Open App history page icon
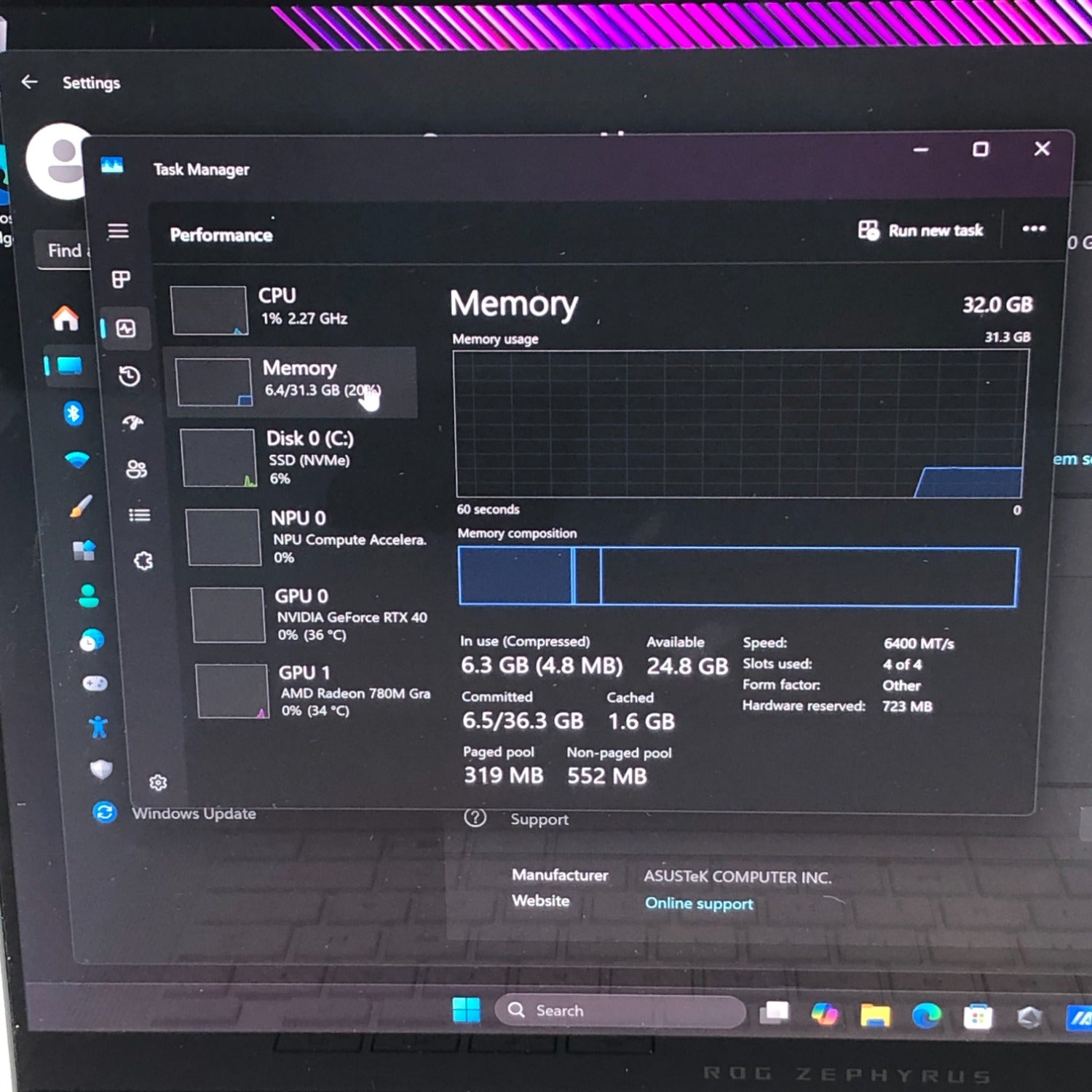 (129, 376)
